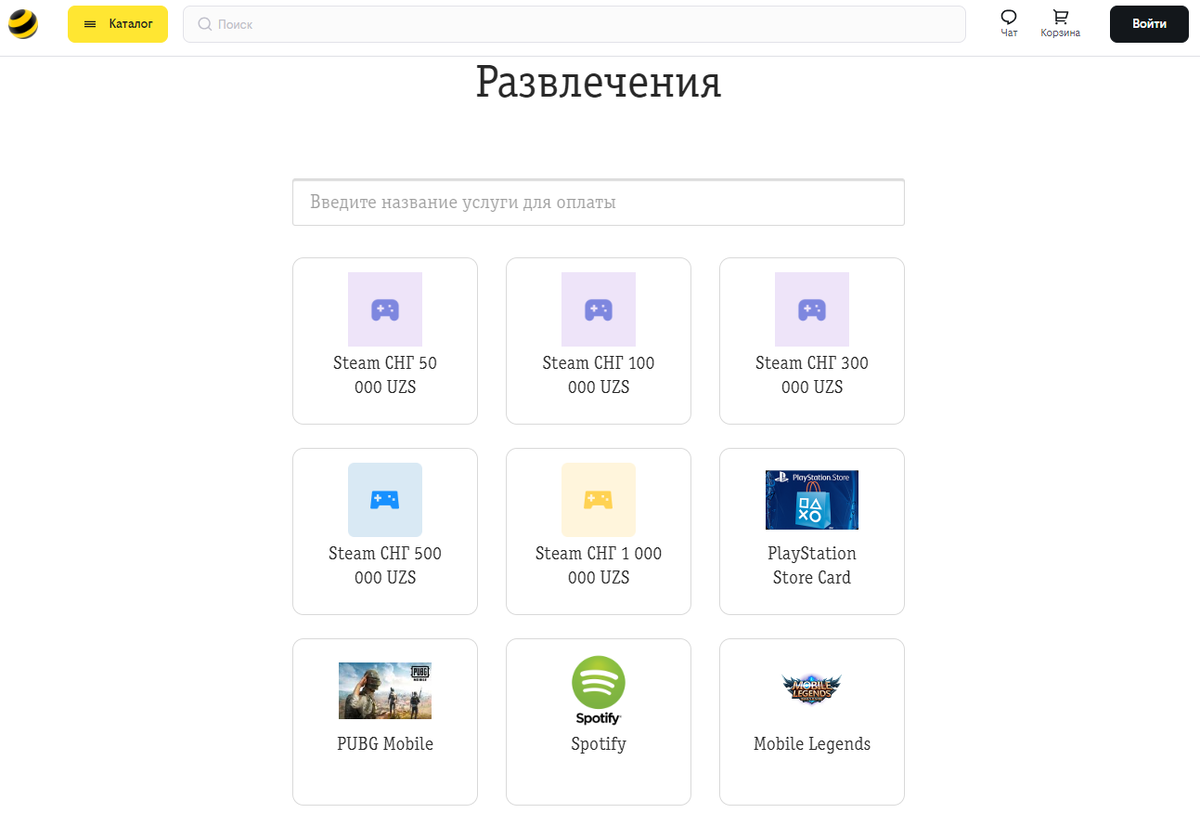Select Steam СНГ 50 000 UZS label
The width and height of the screenshot is (1200, 813).
click(x=385, y=375)
